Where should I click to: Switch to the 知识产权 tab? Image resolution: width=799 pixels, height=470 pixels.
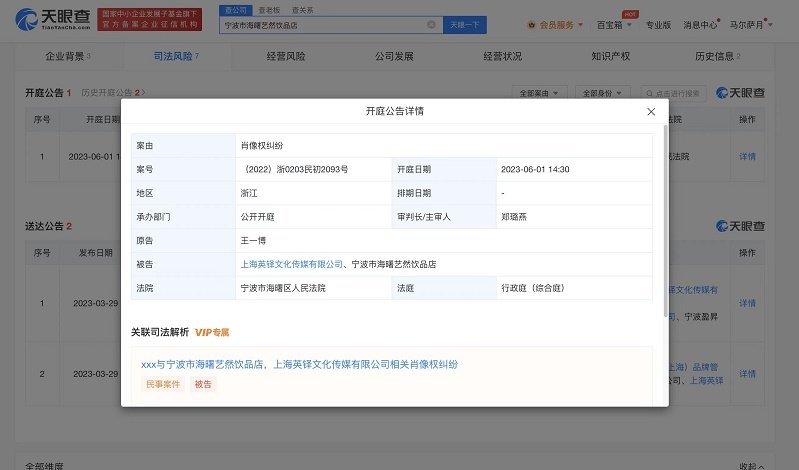(609, 57)
